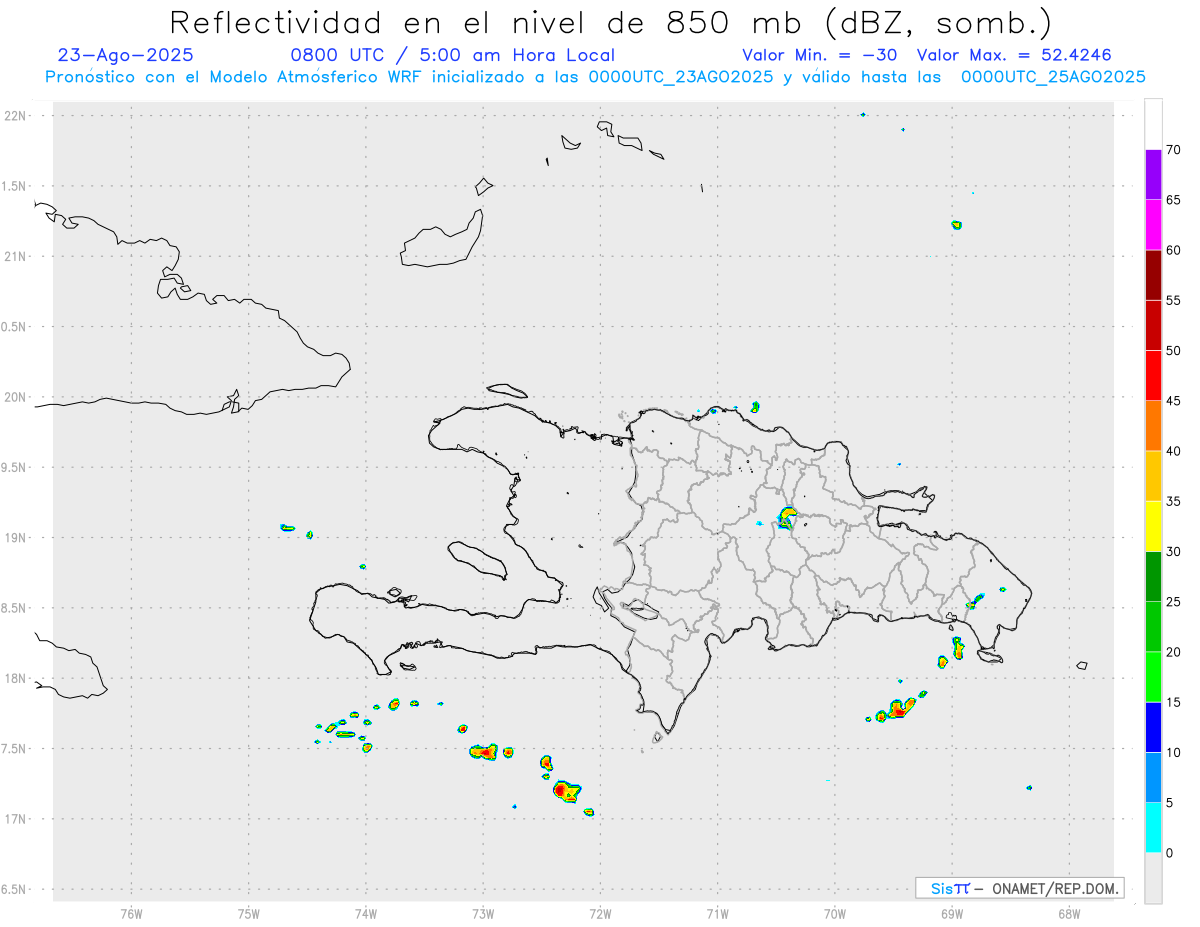Click the date text '23-Ago-2025'

point(126,55)
